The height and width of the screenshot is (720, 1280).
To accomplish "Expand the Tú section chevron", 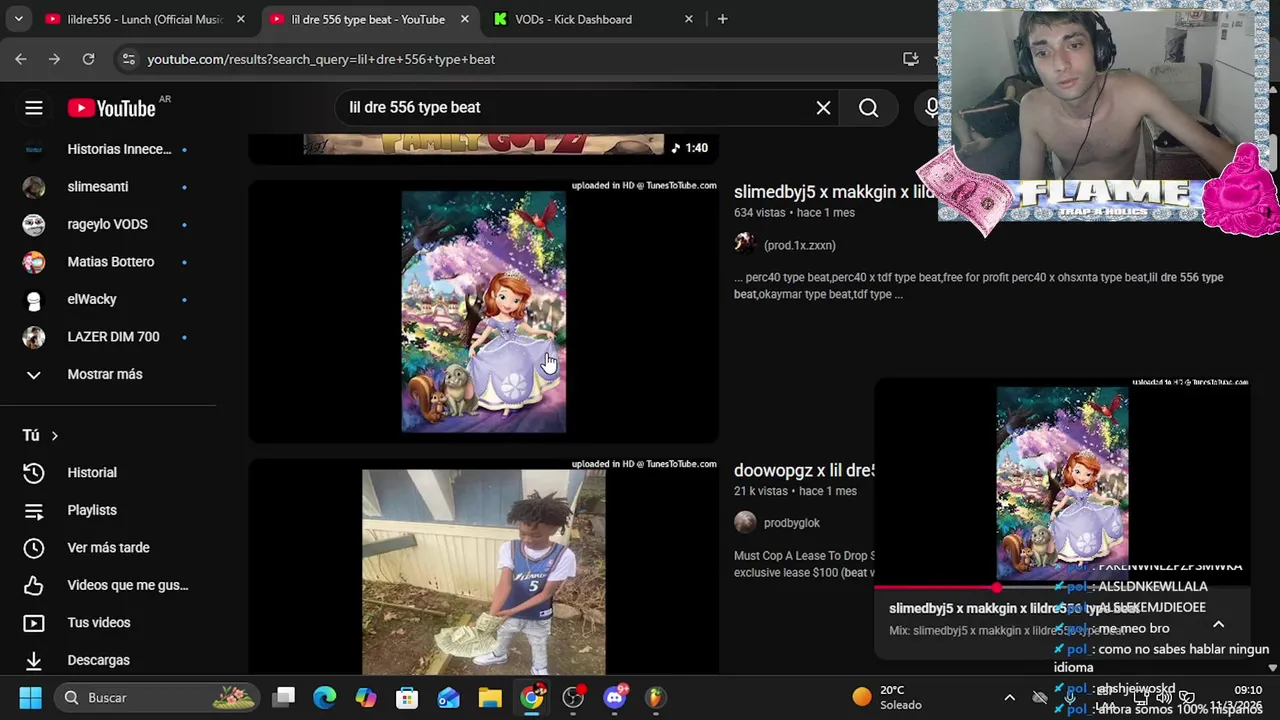I will tap(54, 436).
